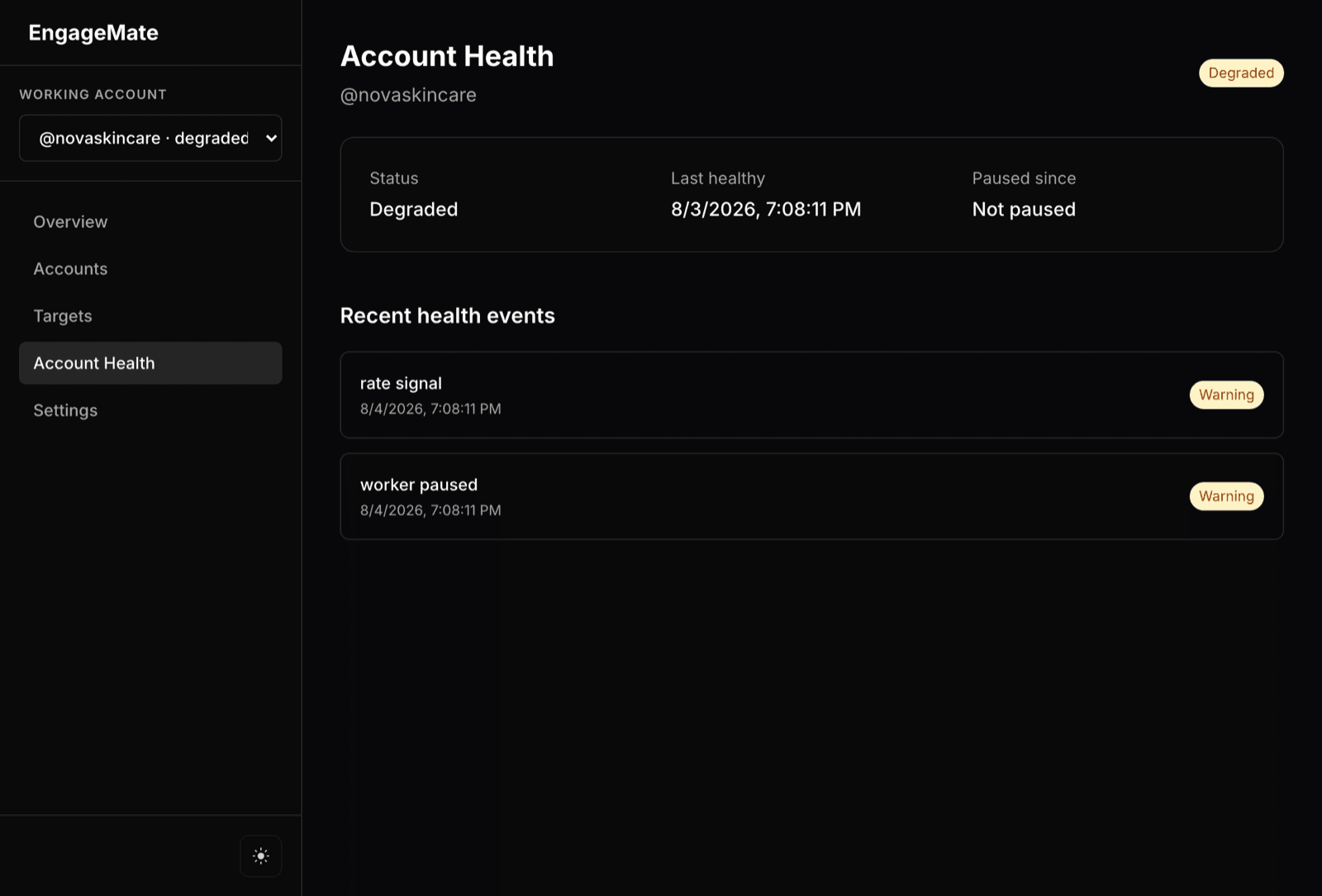Viewport: 1322px width, 896px height.
Task: Open the Accounts section
Action: [x=150, y=269]
